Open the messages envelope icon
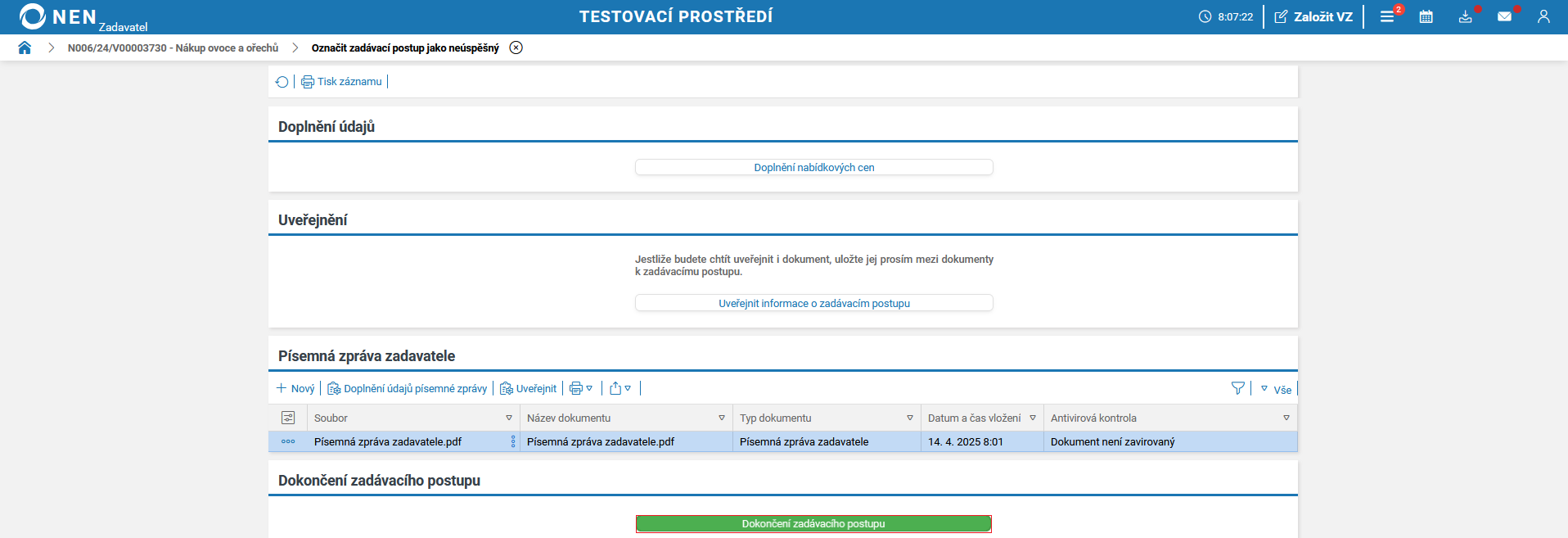1568x538 pixels. [x=1505, y=16]
